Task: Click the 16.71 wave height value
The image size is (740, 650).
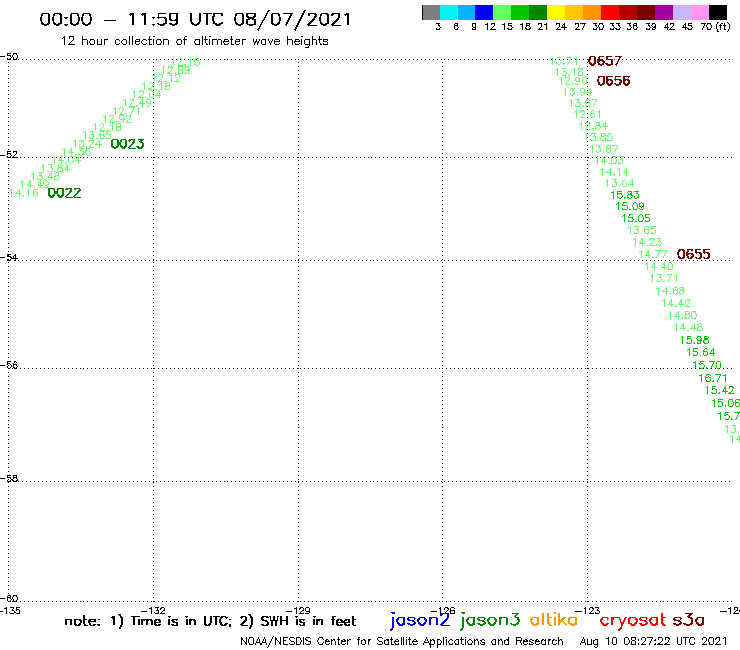Action: [713, 378]
